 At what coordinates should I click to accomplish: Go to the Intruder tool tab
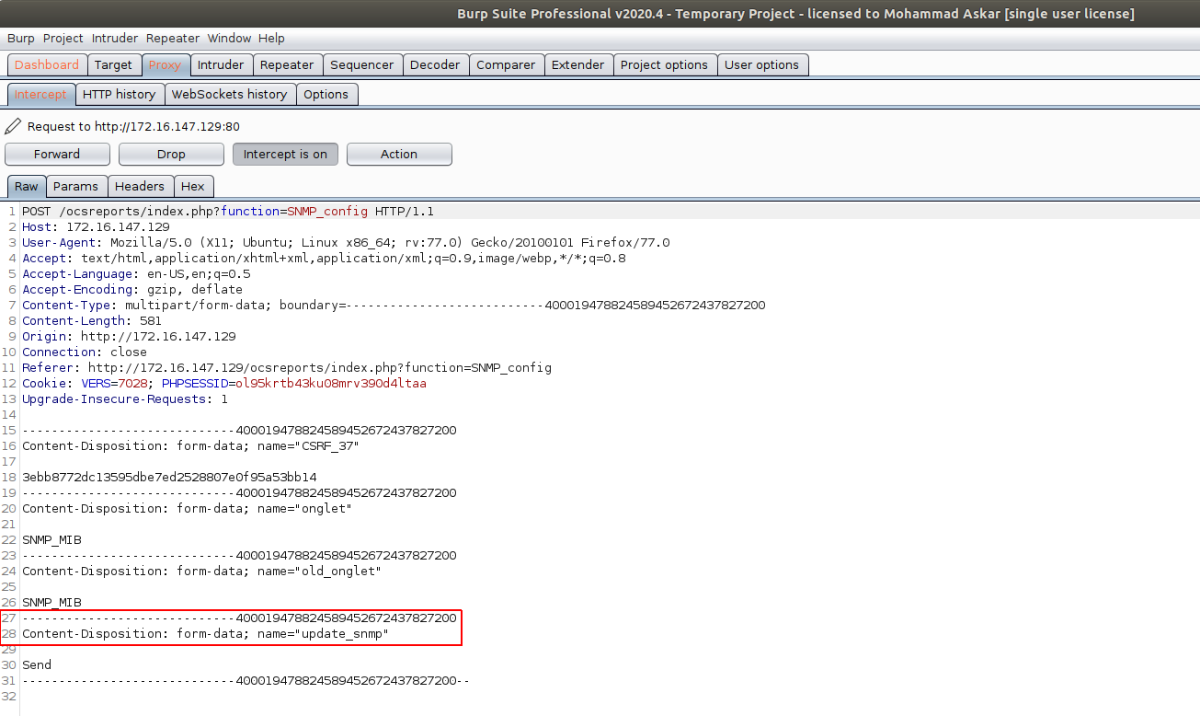220,65
